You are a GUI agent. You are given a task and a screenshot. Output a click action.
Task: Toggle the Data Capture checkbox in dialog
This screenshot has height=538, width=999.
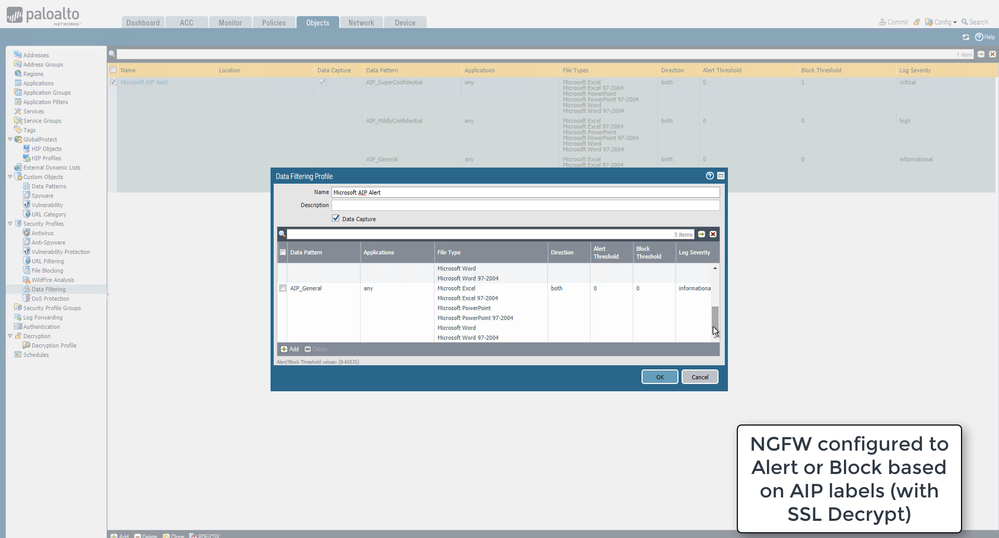coord(336,218)
